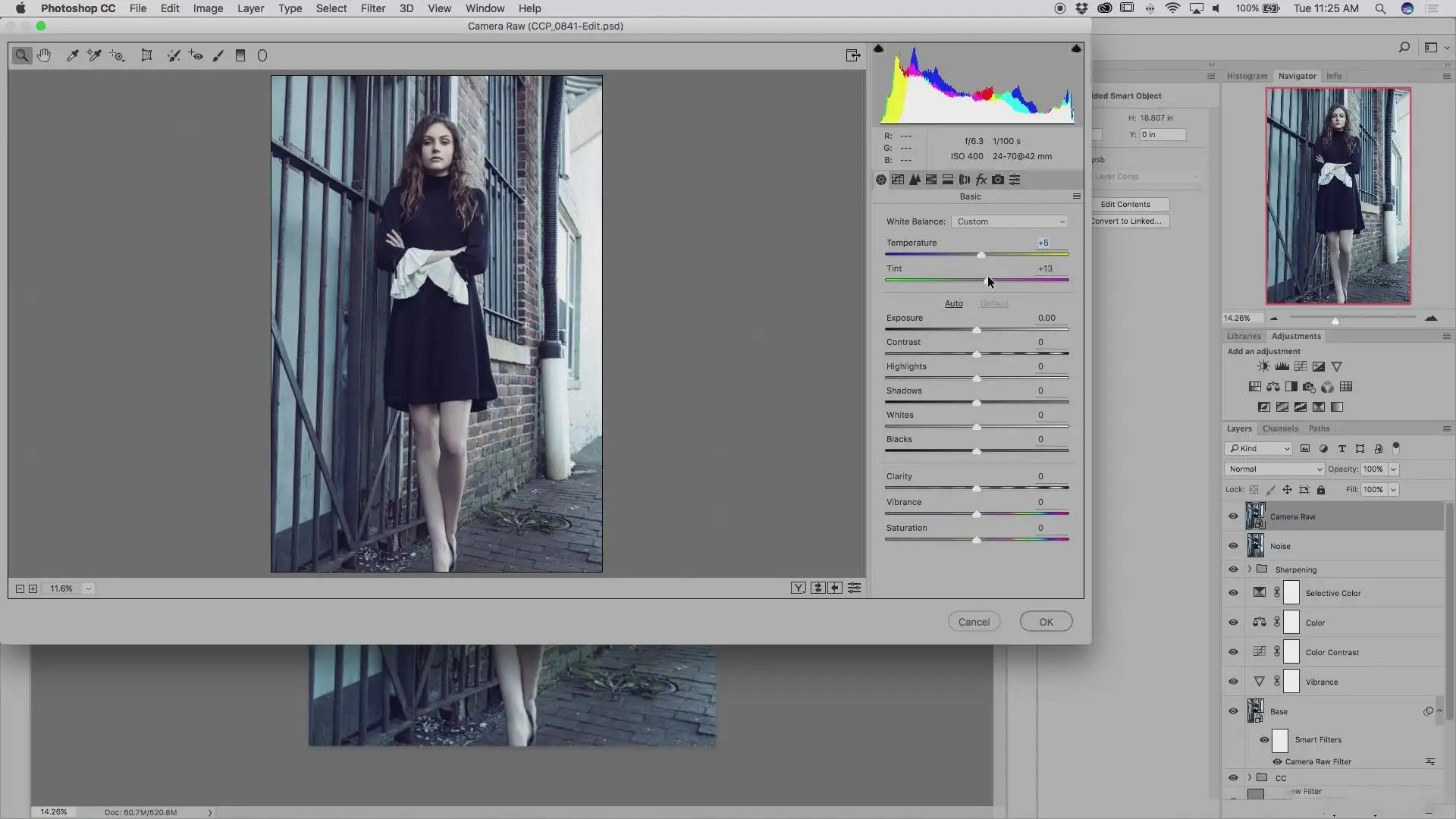The height and width of the screenshot is (819, 1456).
Task: Open the White Balance dropdown
Action: point(1010,221)
